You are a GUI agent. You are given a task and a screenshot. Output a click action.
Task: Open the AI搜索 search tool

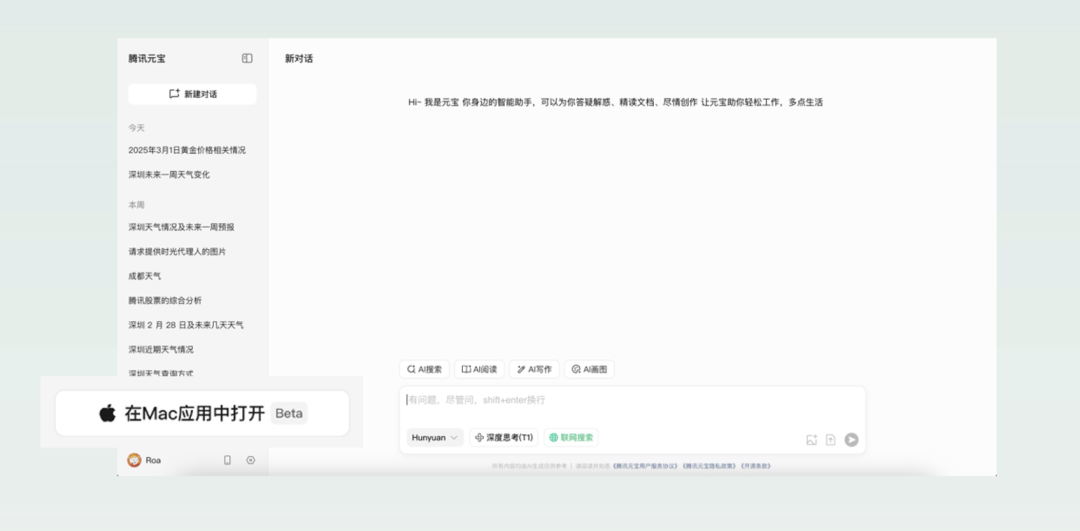tap(425, 369)
